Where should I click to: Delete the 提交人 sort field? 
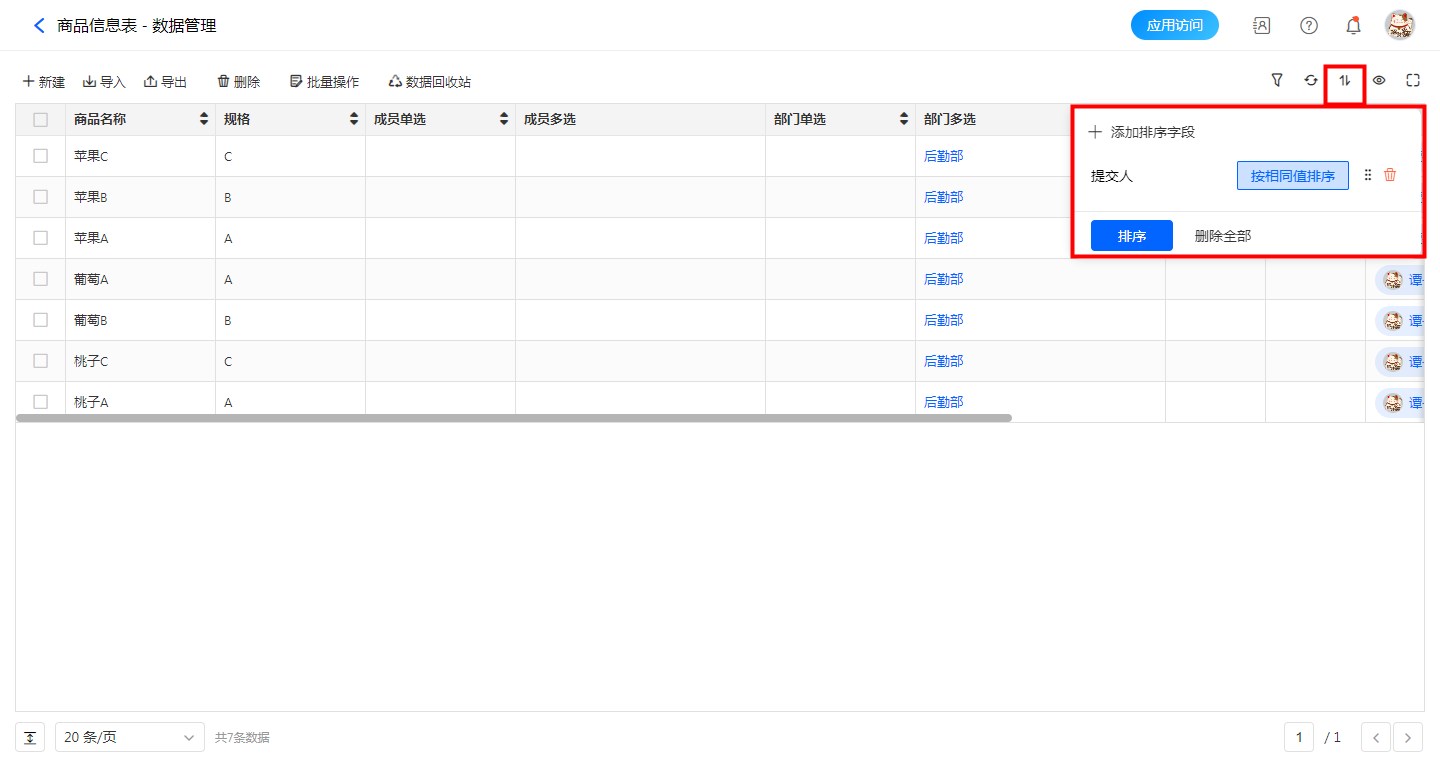(x=1390, y=175)
